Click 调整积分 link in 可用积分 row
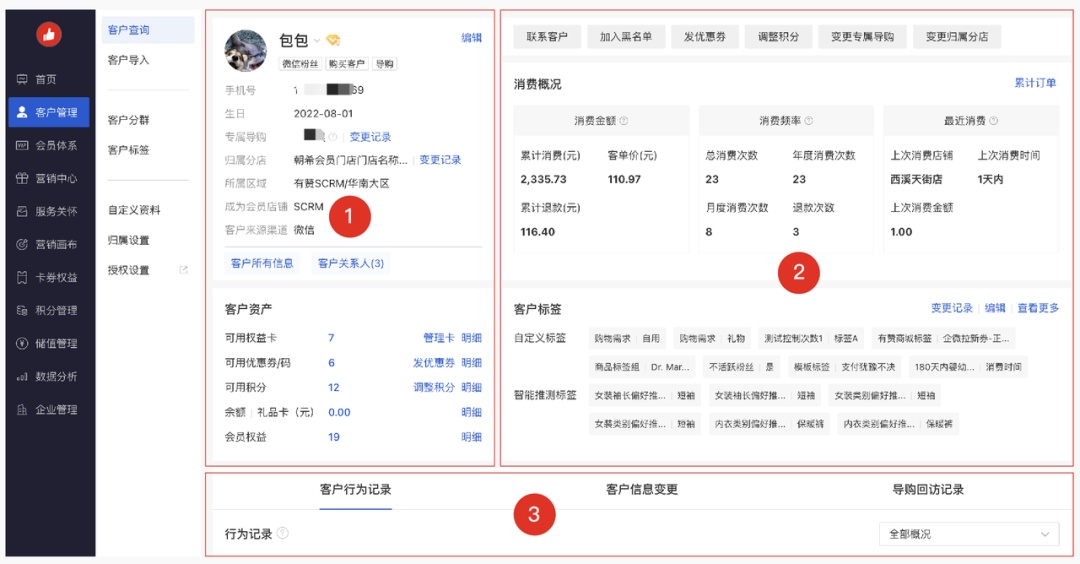This screenshot has height=564, width=1080. [x=434, y=387]
